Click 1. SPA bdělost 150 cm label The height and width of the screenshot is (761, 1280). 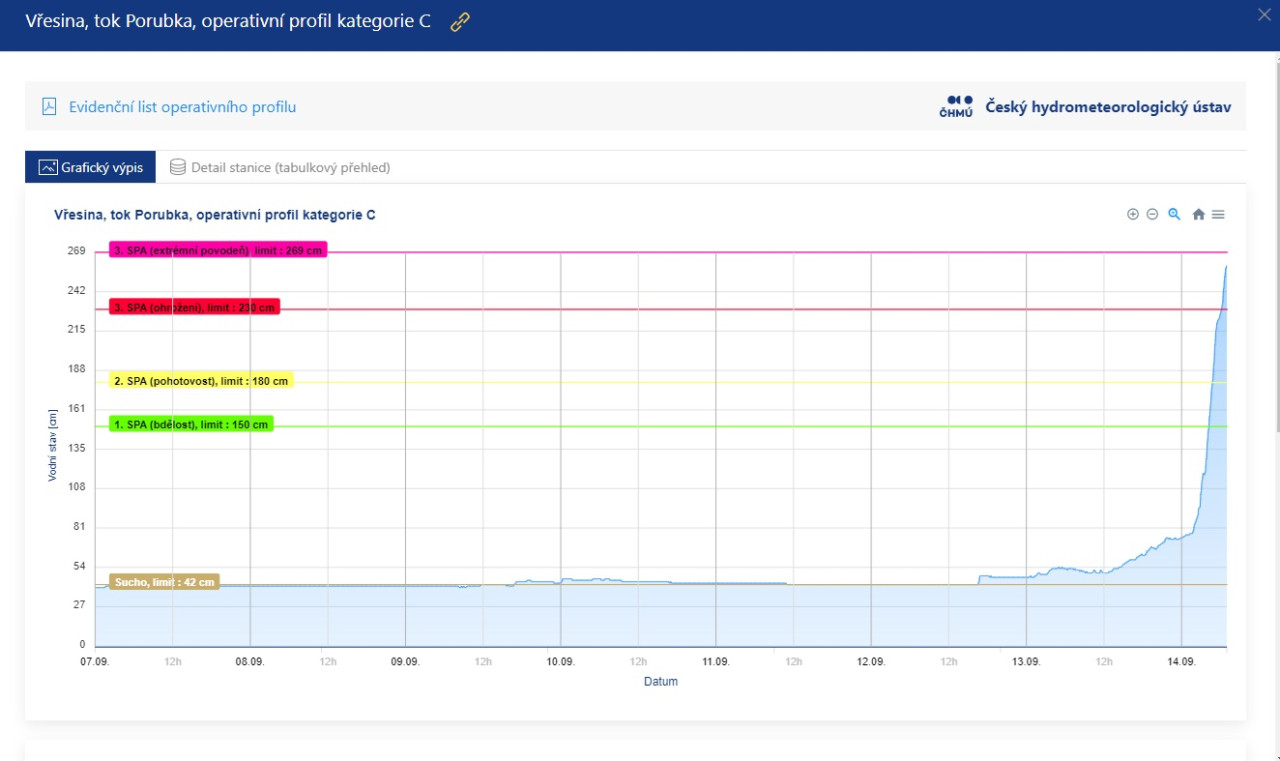pyautogui.click(x=191, y=424)
